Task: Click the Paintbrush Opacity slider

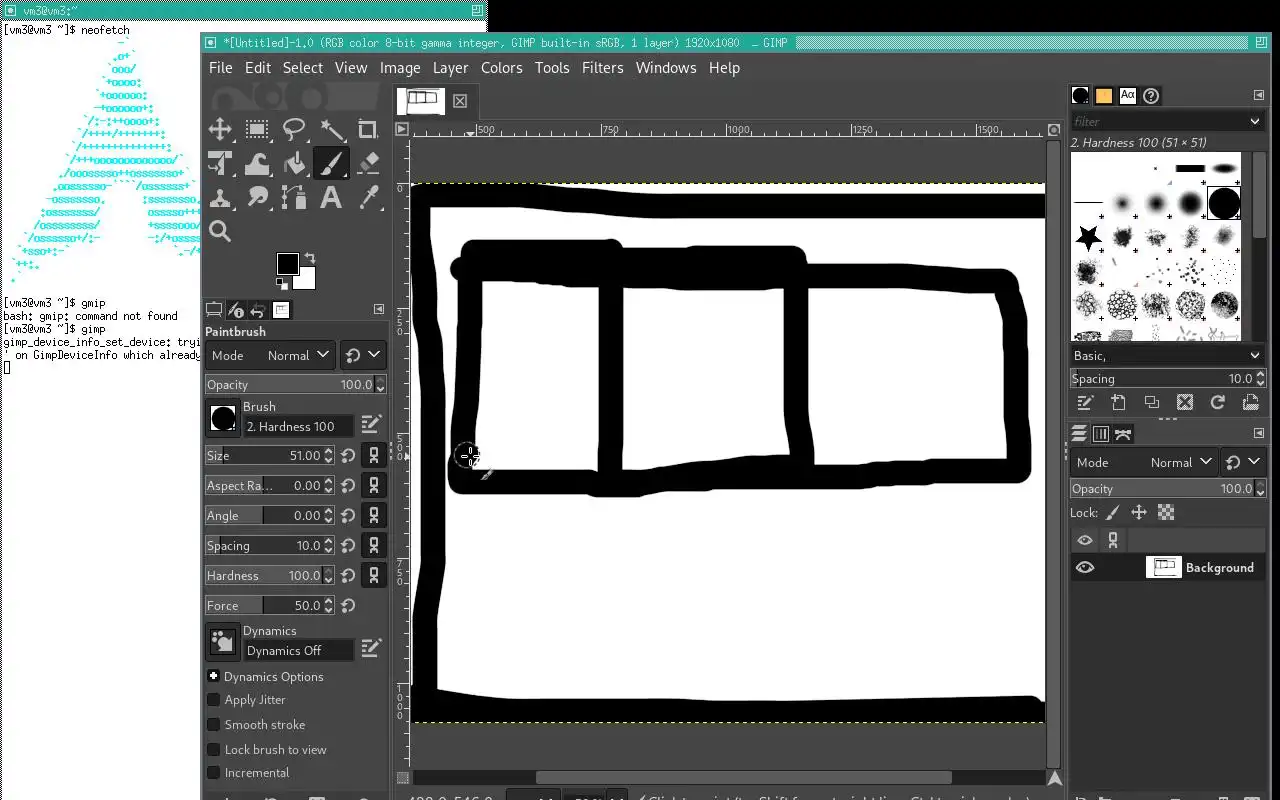Action: pyautogui.click(x=296, y=385)
